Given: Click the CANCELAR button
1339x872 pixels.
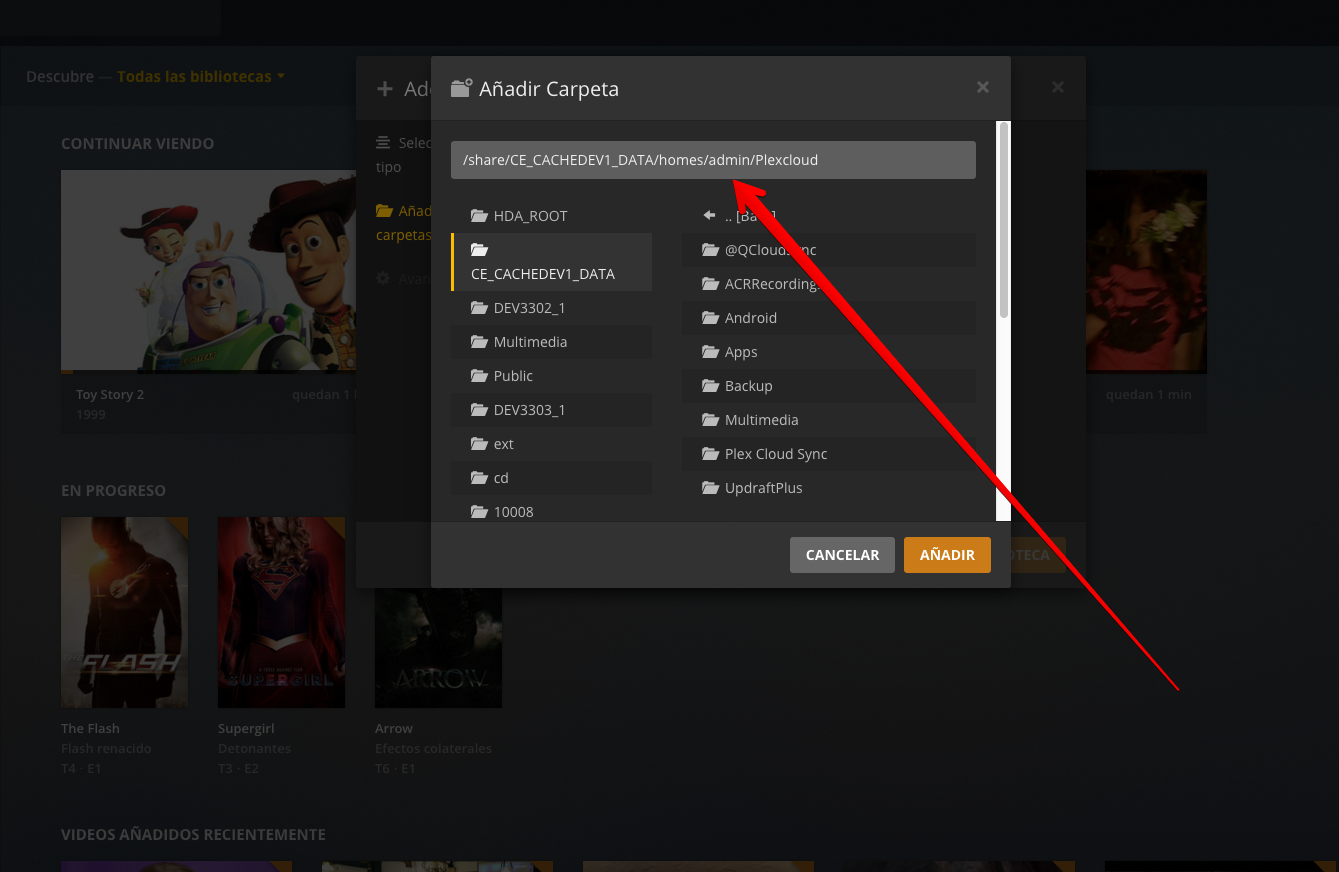Looking at the screenshot, I should pyautogui.click(x=842, y=555).
